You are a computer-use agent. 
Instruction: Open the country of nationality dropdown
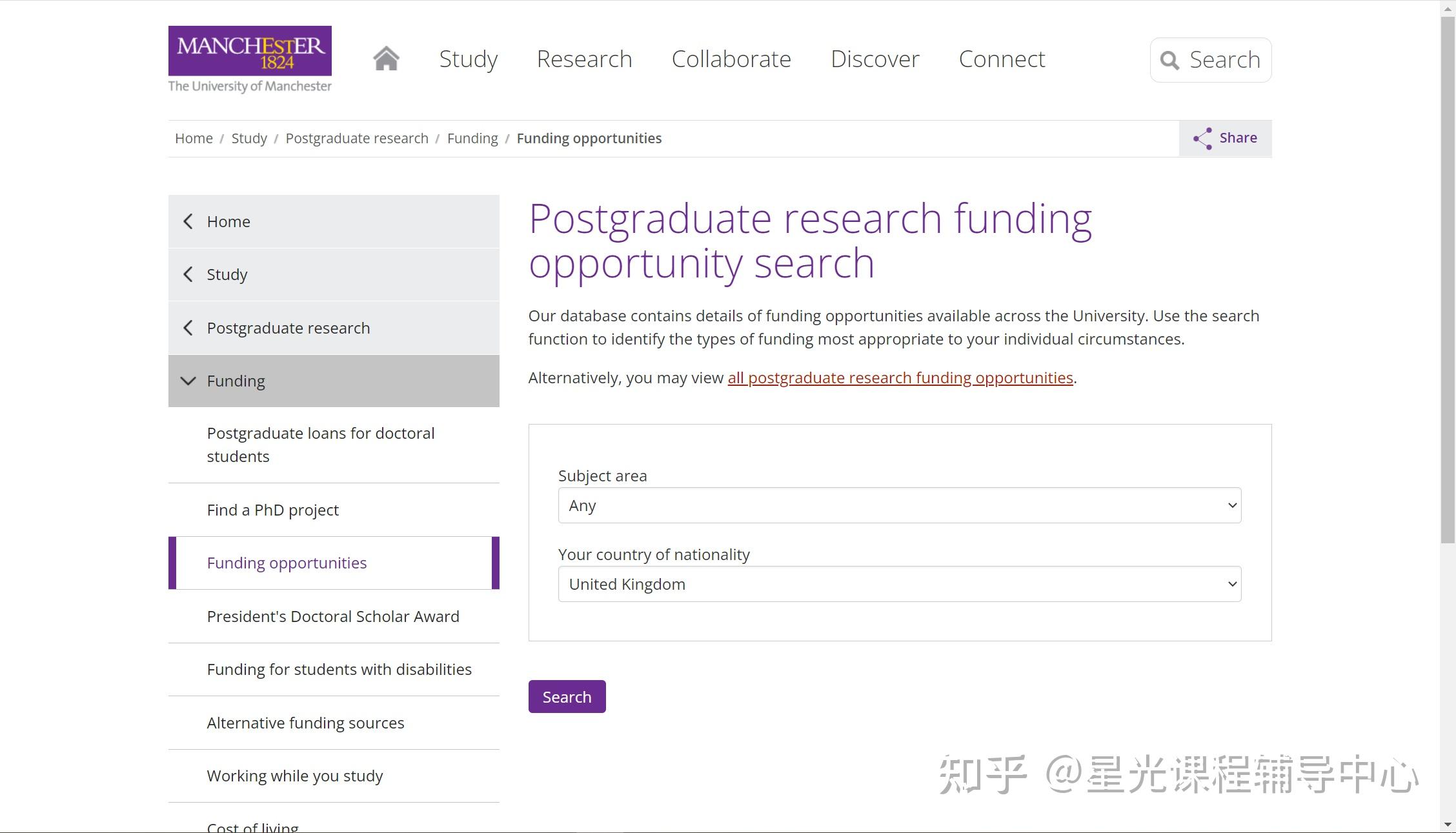click(899, 584)
